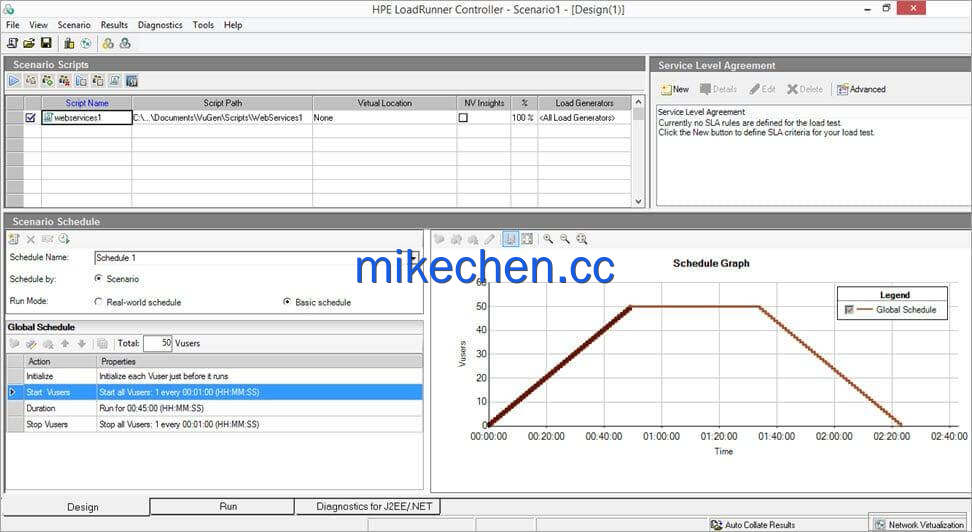This screenshot has height=532, width=972.
Task: Click the Open Scenario folder icon
Action: tap(29, 43)
